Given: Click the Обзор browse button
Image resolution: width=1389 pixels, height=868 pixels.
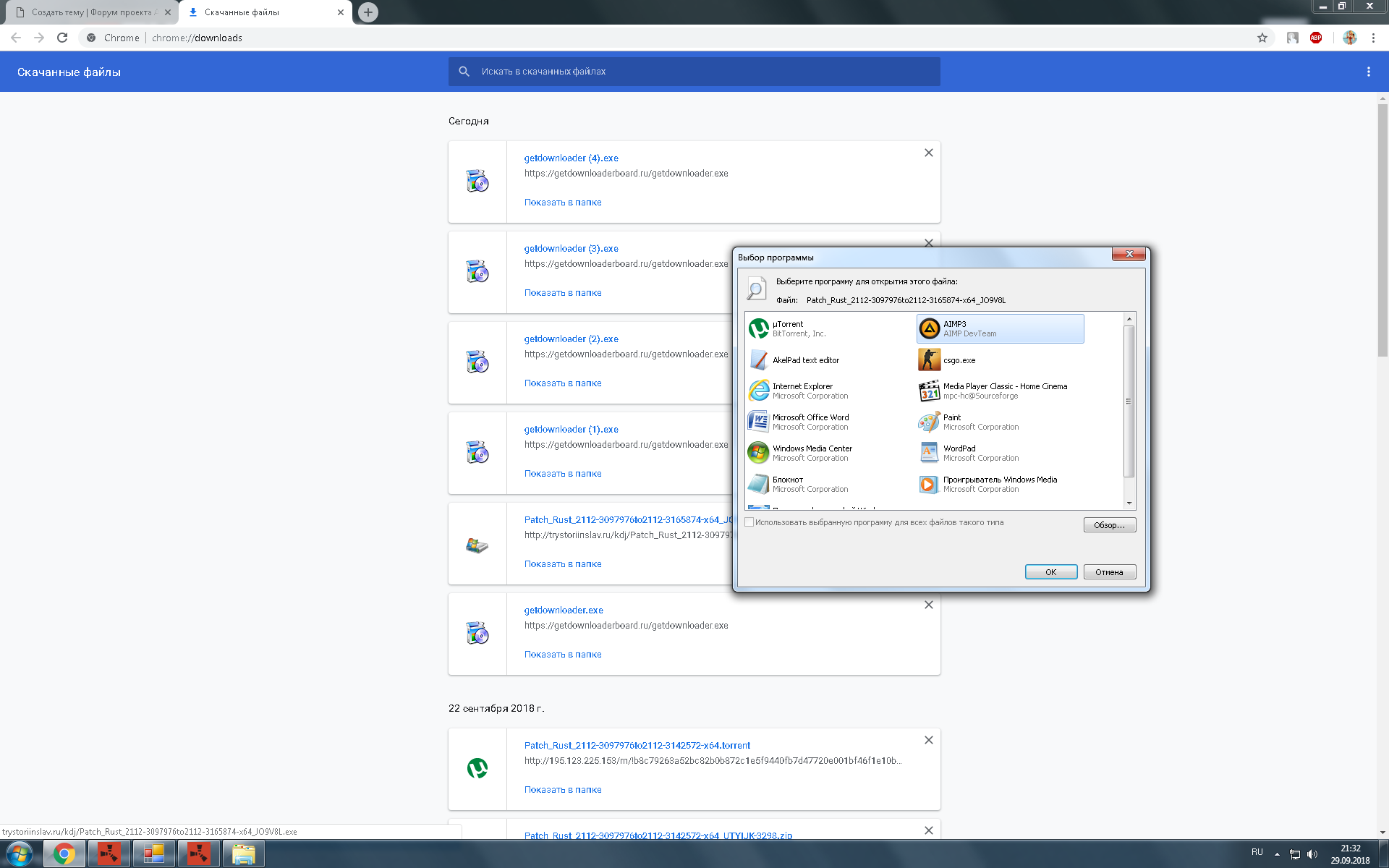Looking at the screenshot, I should 1109,525.
